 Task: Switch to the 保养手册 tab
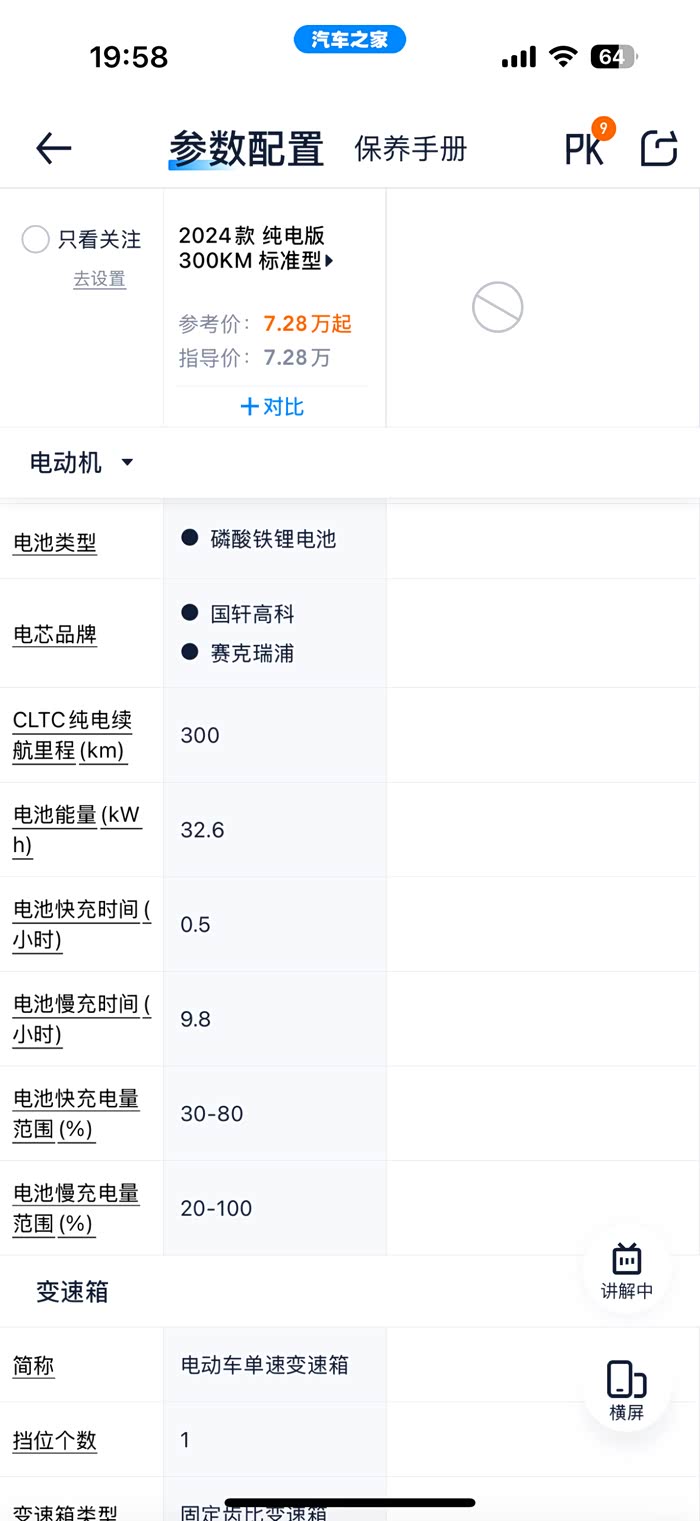(411, 149)
